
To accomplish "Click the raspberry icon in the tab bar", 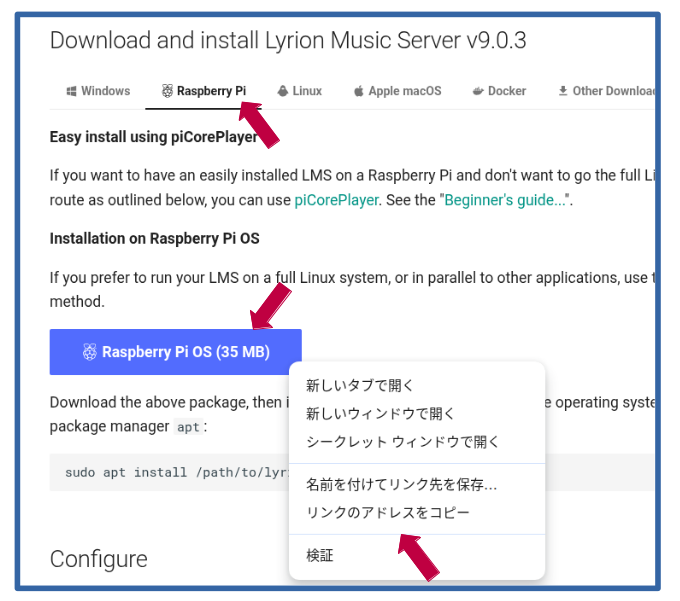I will click(x=167, y=91).
